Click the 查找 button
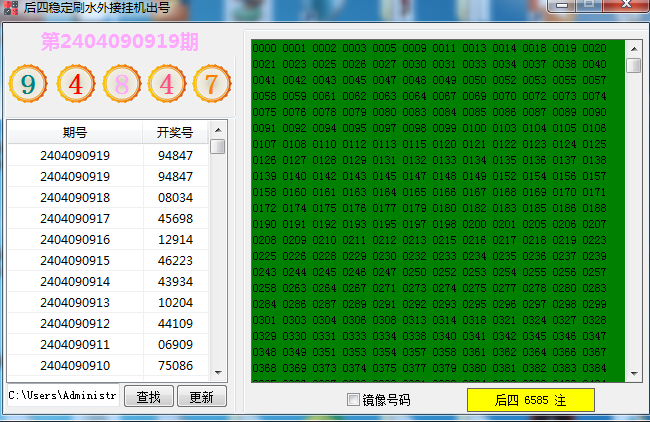Screen dimensions: 650x422 point(148,397)
